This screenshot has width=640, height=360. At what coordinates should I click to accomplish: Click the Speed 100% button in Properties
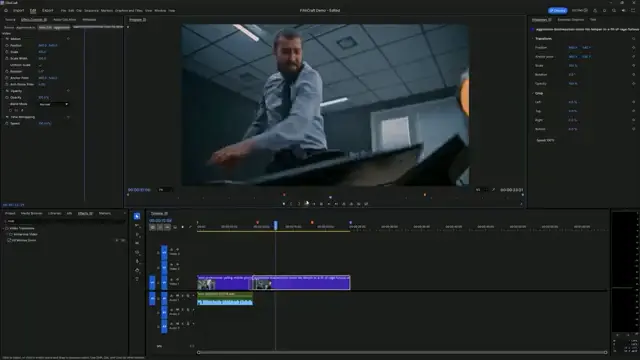pos(545,140)
